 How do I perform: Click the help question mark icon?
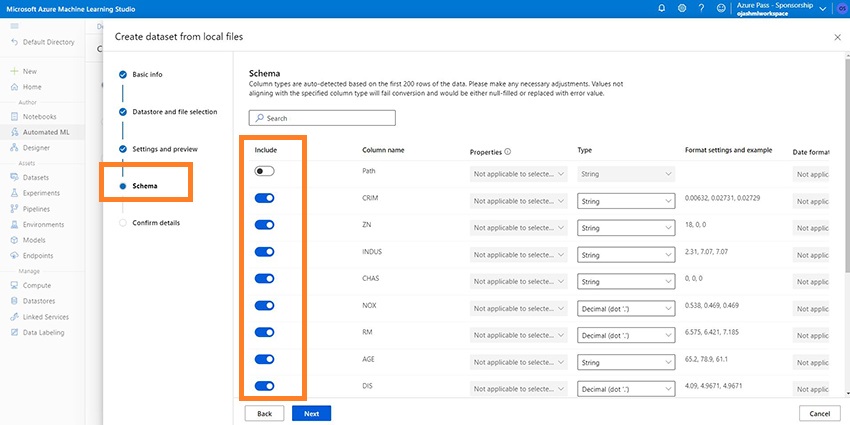coord(702,8)
